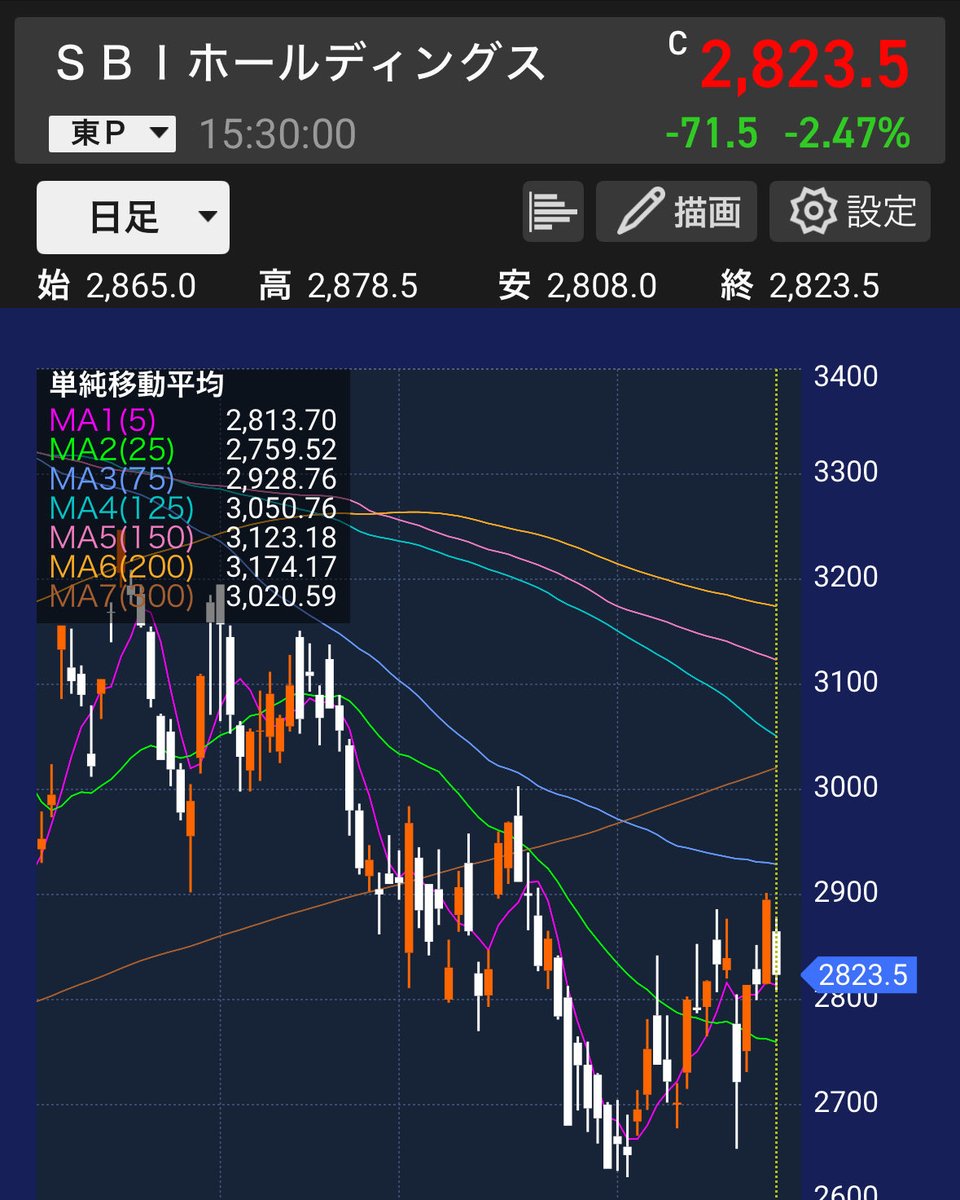Select the MA5(150) legend row
This screenshot has width=960, height=1200.
[x=192, y=538]
